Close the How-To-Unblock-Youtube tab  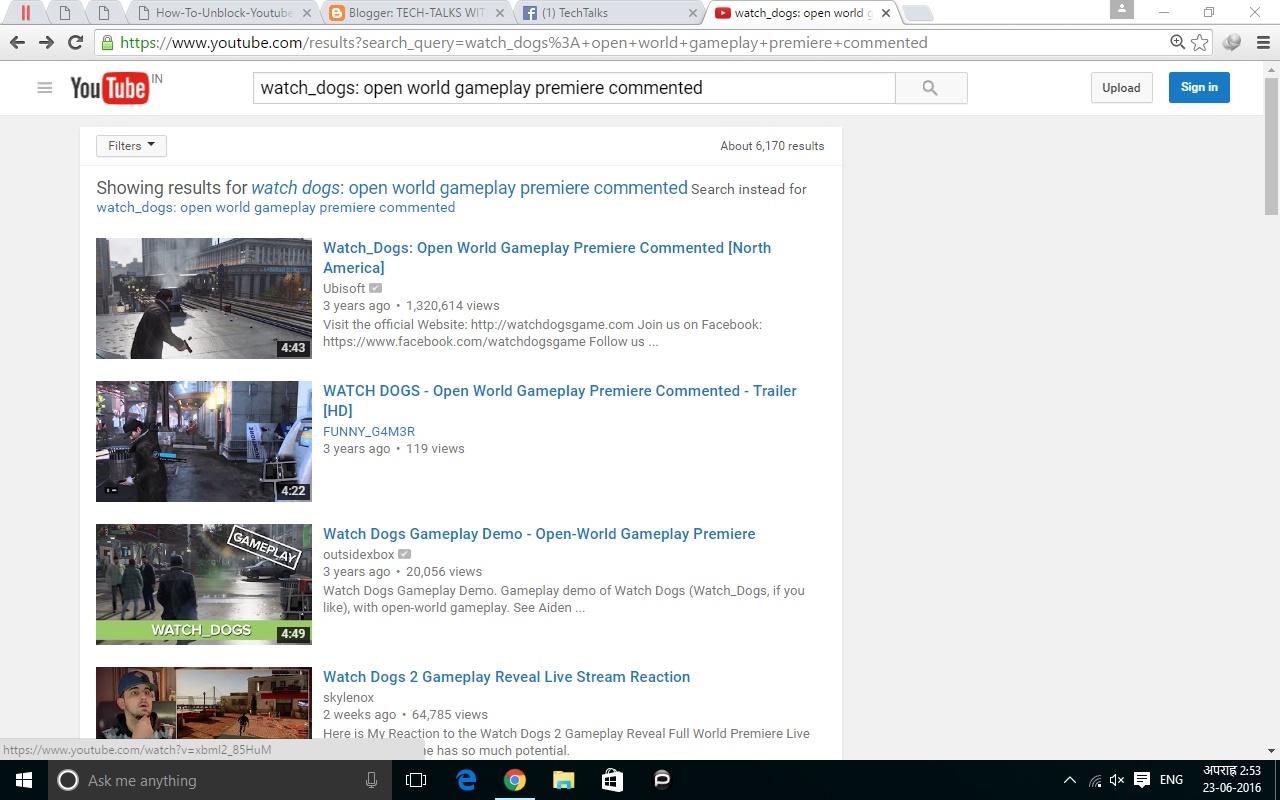pos(306,13)
